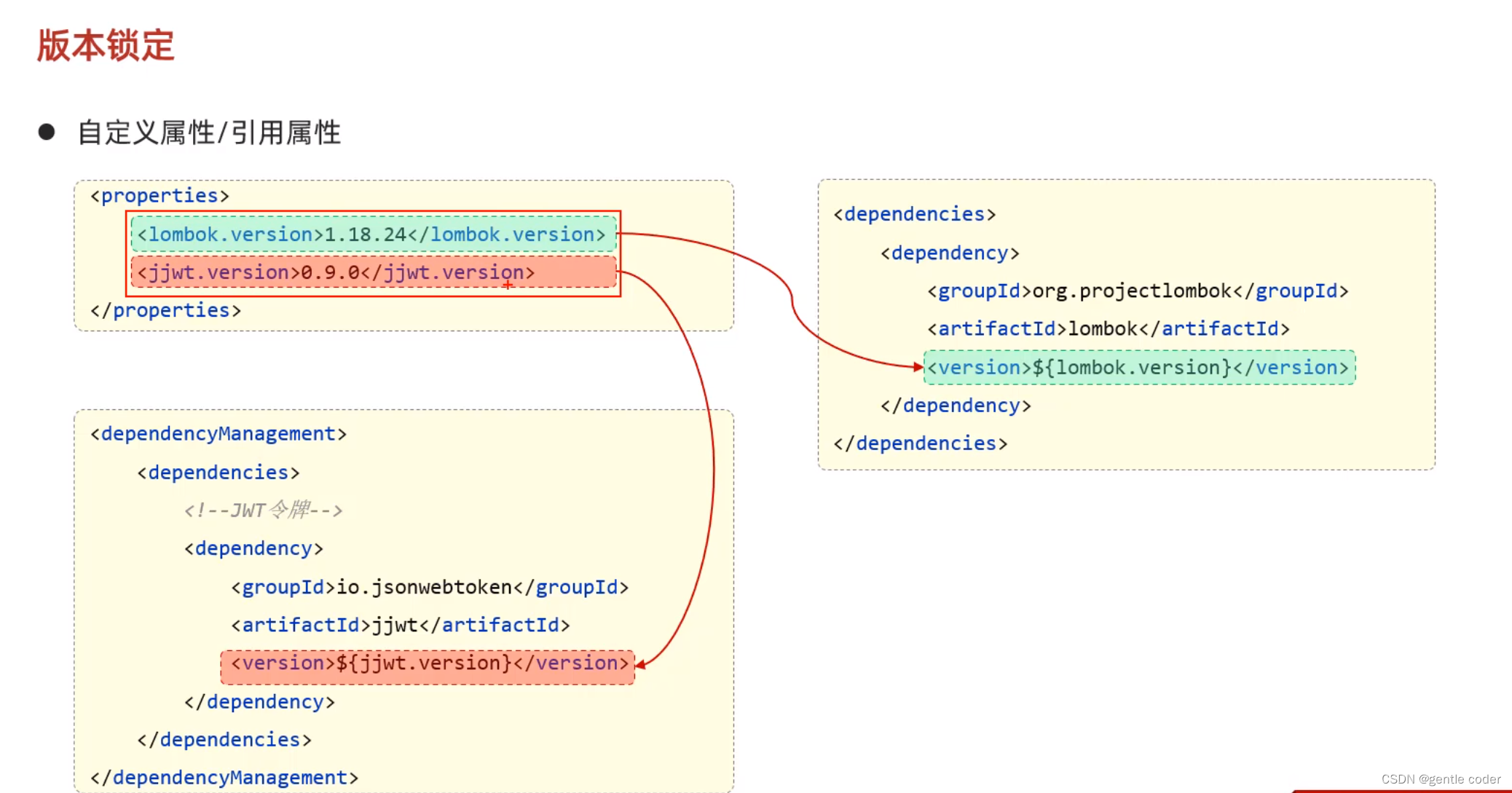Click the small red cross cursor mark
Image resolution: width=1512 pixels, height=793 pixels.
[508, 285]
